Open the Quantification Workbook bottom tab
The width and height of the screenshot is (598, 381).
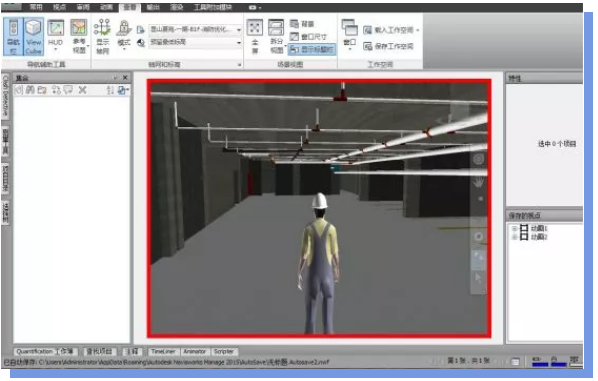(45, 352)
